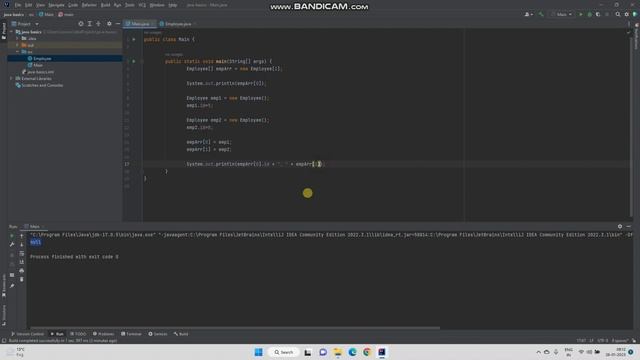Open the File menu

[x=18, y=5]
